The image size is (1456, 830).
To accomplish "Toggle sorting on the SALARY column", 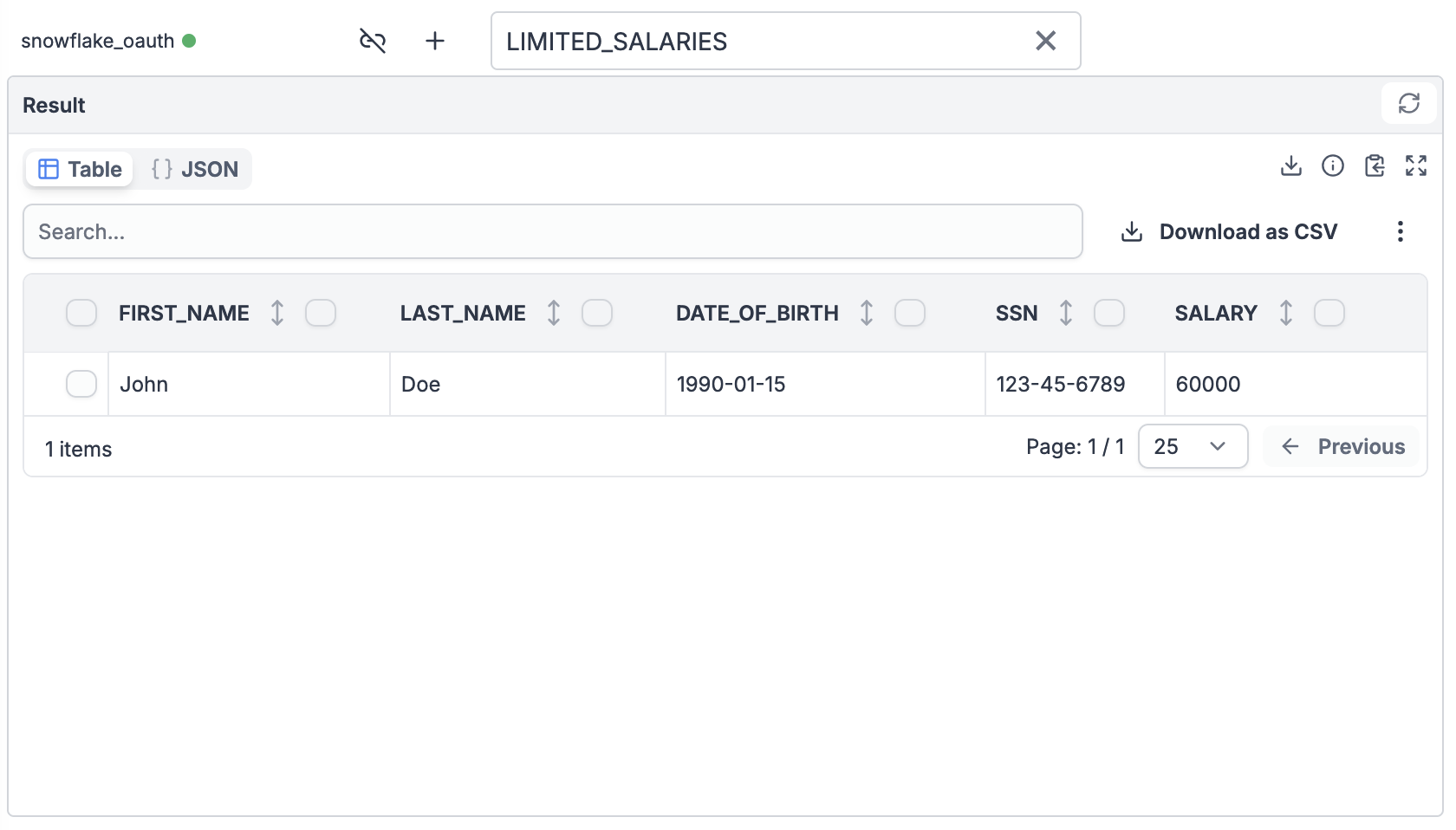I will pos(1286,313).
